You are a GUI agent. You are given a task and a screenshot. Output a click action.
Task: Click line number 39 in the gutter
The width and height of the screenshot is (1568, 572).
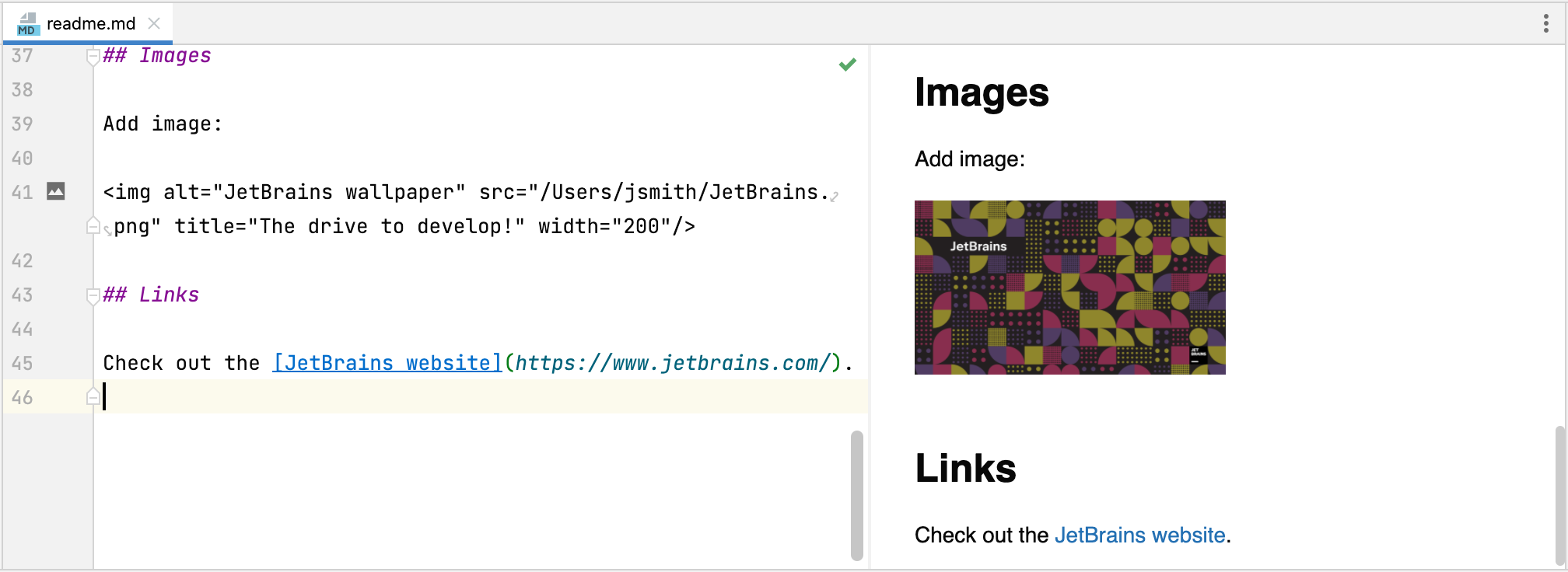pos(22,124)
